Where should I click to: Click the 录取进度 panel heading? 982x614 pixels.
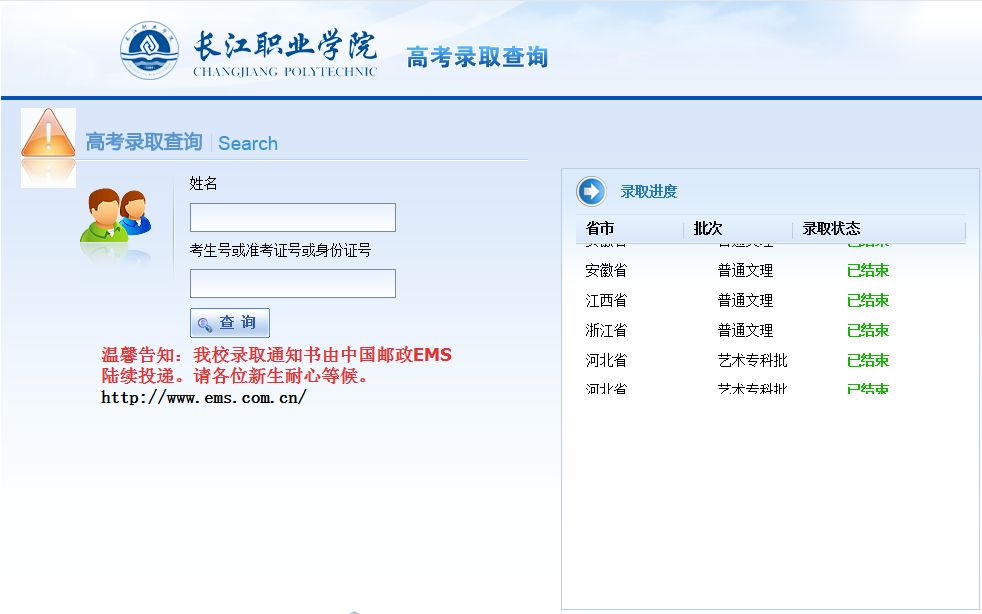click(649, 192)
